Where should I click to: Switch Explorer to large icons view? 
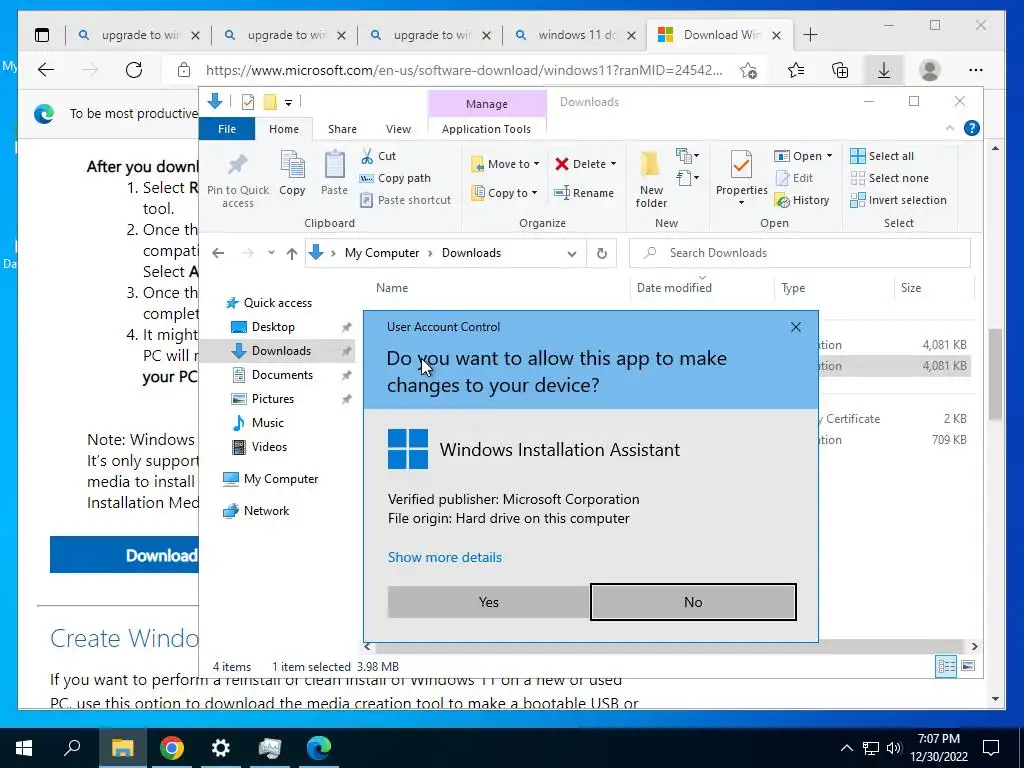968,666
